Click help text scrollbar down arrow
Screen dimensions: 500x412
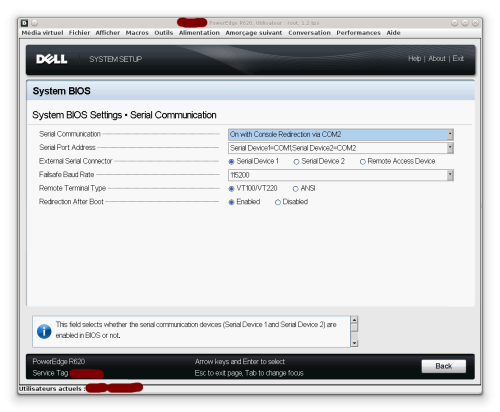[354, 343]
